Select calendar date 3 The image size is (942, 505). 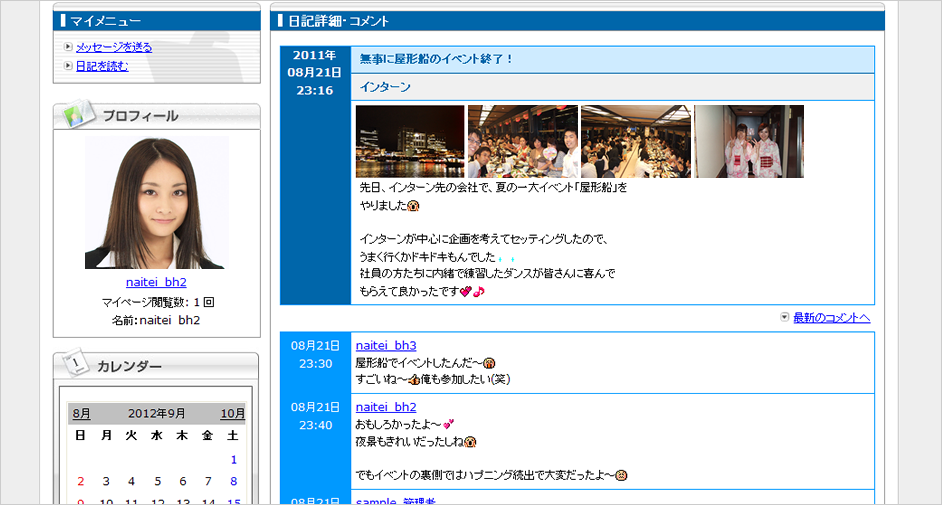pyautogui.click(x=106, y=482)
